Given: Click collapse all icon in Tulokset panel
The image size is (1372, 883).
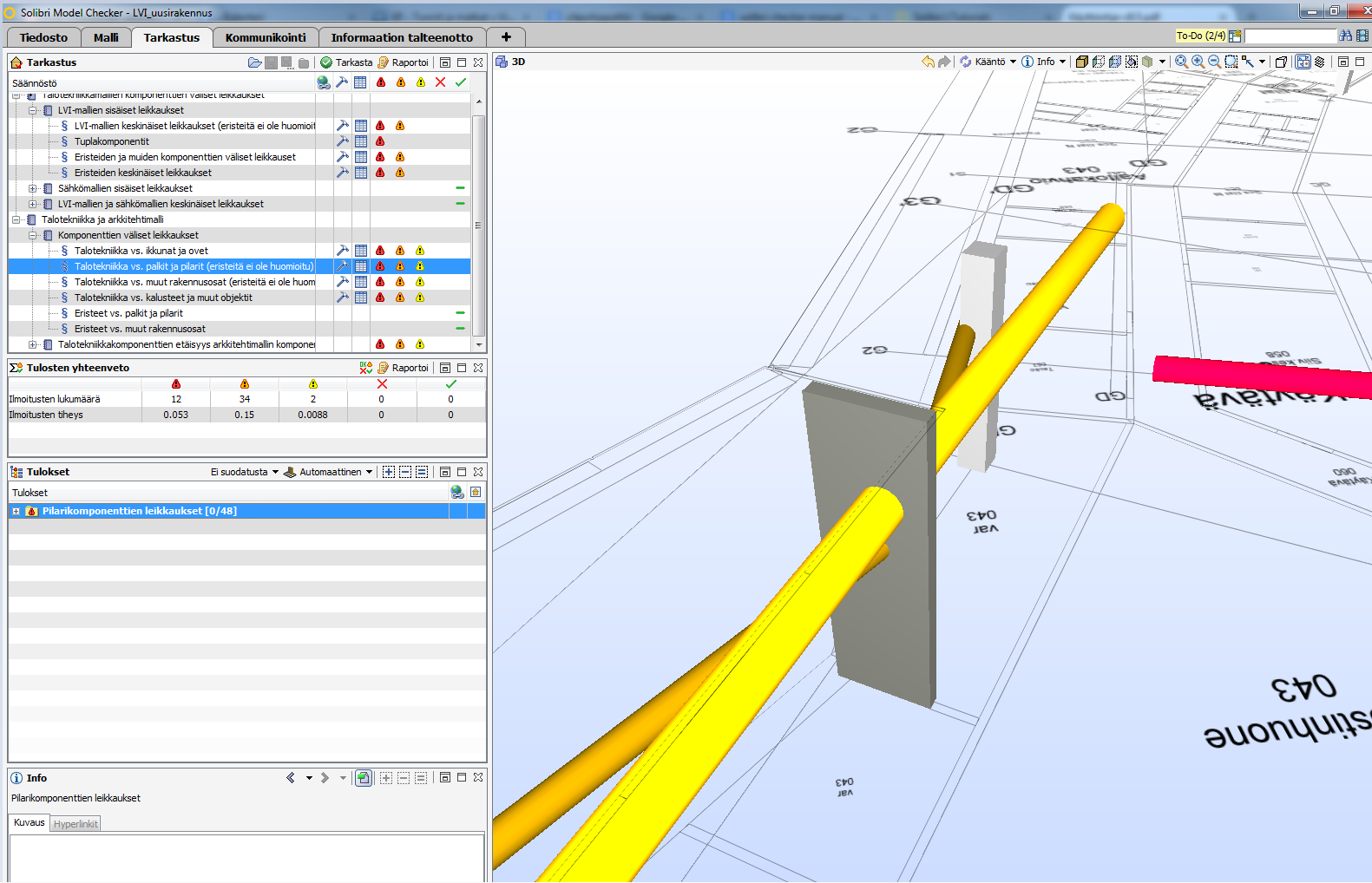Looking at the screenshot, I should point(405,472).
